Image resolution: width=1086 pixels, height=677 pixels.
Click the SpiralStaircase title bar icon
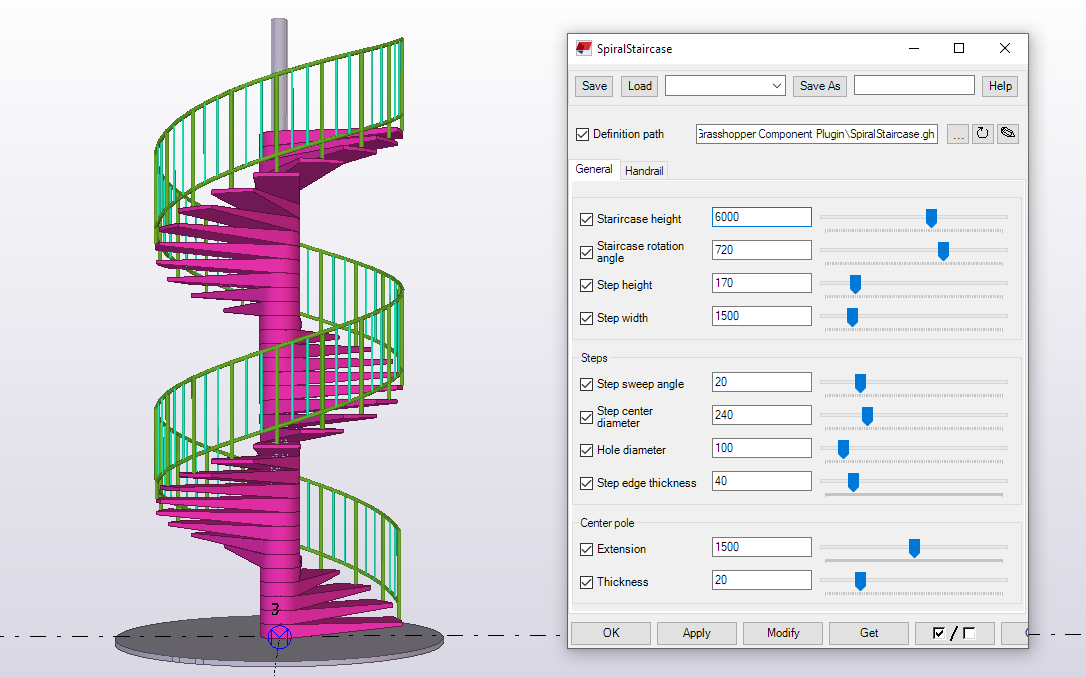584,48
